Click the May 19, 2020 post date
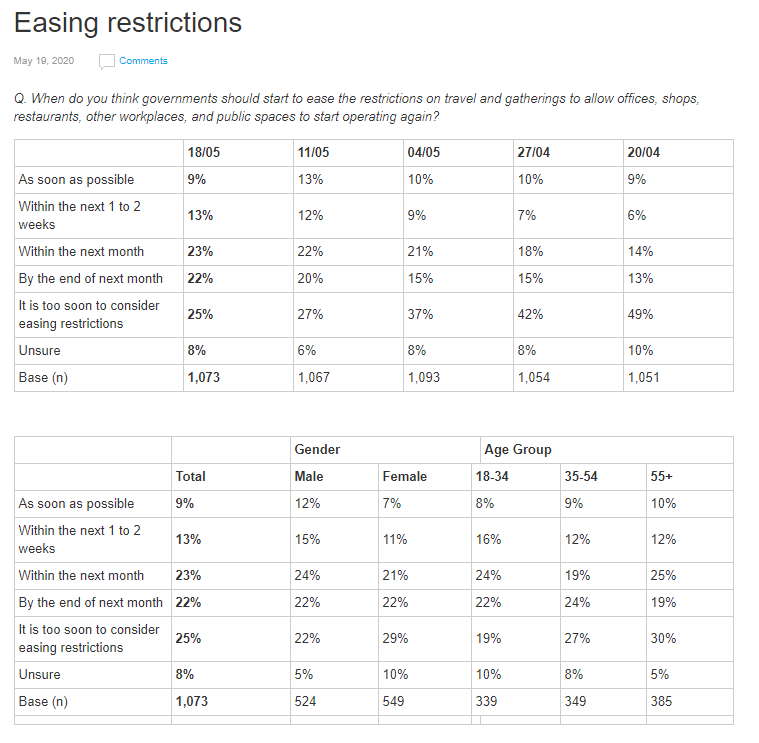Image resolution: width=759 pixels, height=743 pixels. point(44,61)
